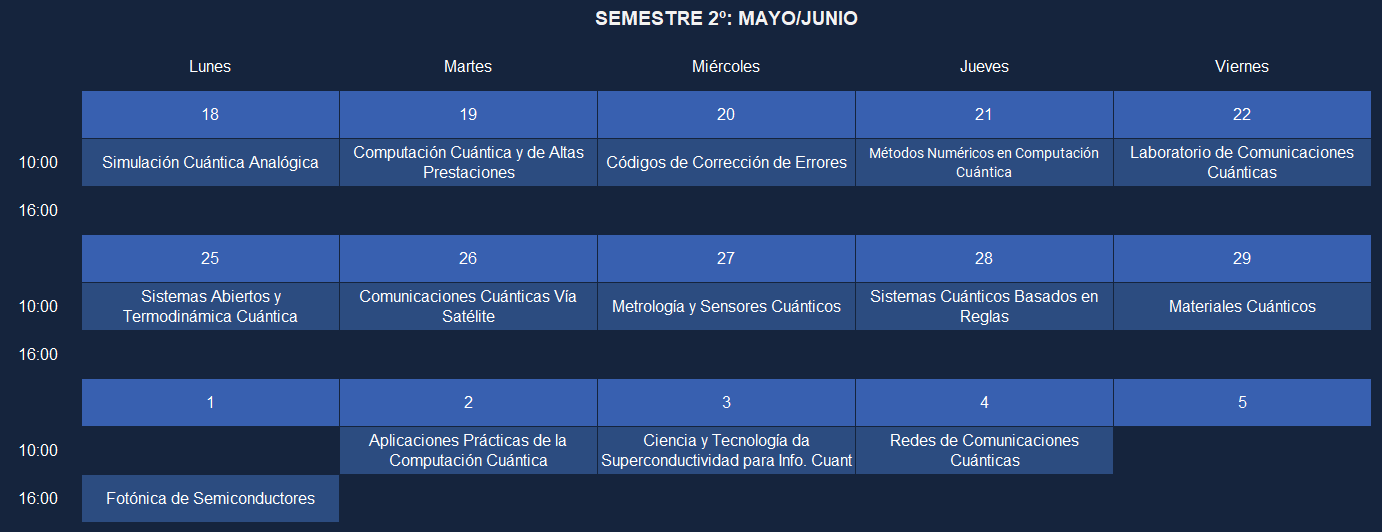
Task: Click the day 18 date cell
Action: pos(210,114)
